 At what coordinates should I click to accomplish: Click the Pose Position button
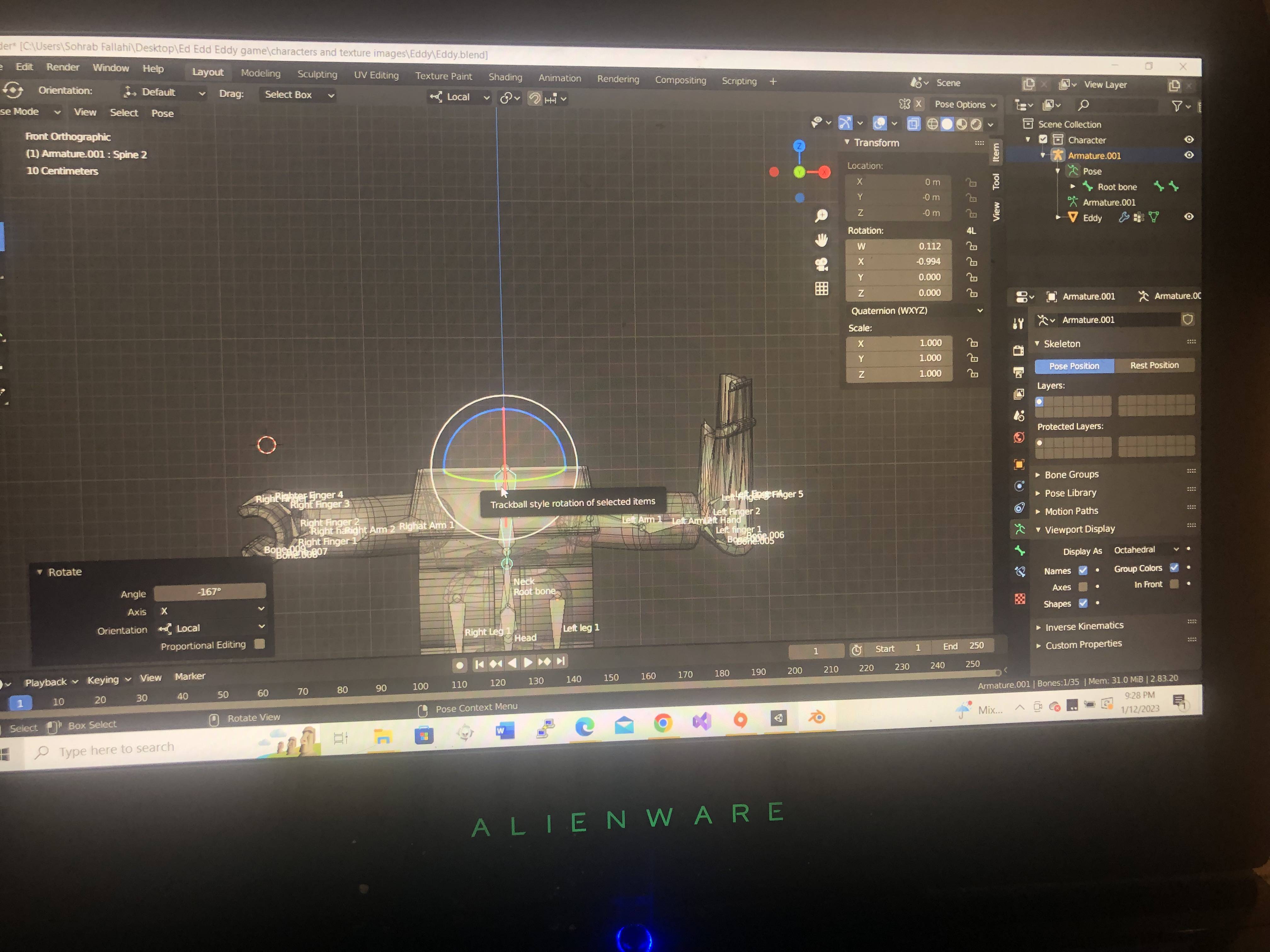tap(1074, 365)
